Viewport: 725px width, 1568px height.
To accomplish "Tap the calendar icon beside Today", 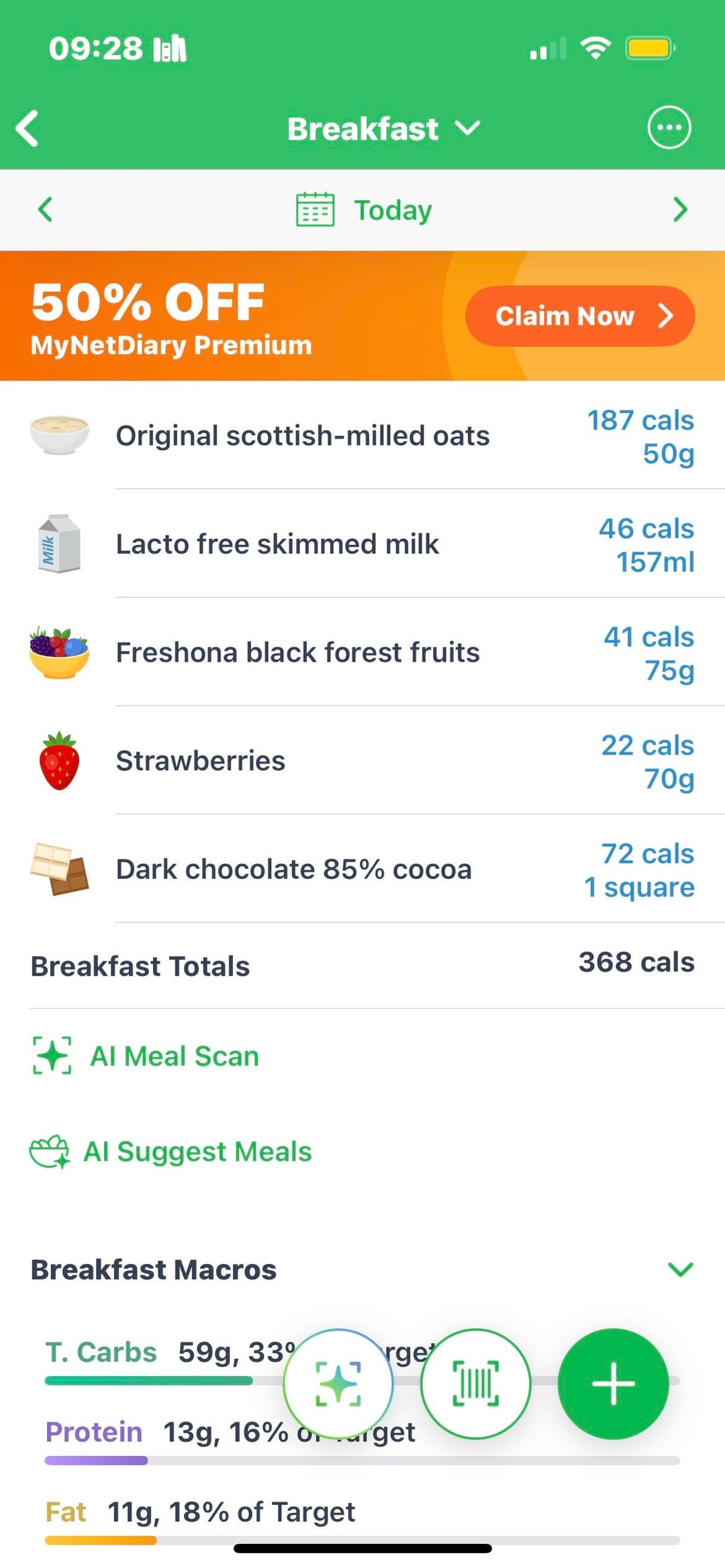I will pyautogui.click(x=315, y=210).
